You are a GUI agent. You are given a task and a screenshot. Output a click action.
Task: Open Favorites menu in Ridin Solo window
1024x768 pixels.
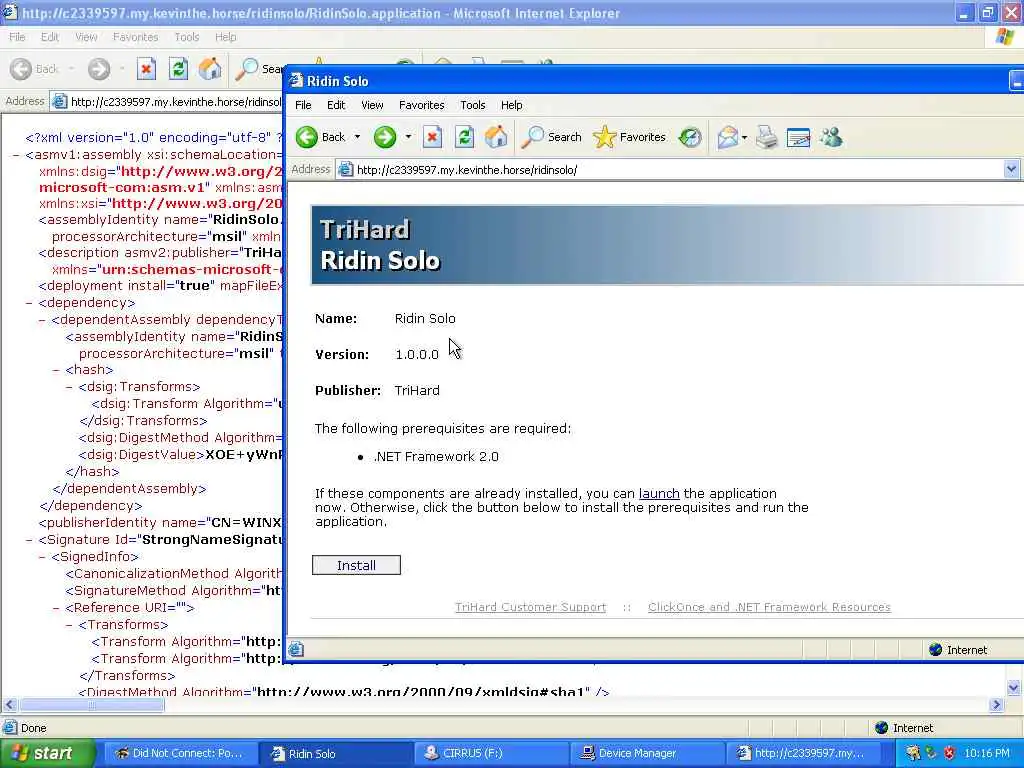tap(422, 105)
